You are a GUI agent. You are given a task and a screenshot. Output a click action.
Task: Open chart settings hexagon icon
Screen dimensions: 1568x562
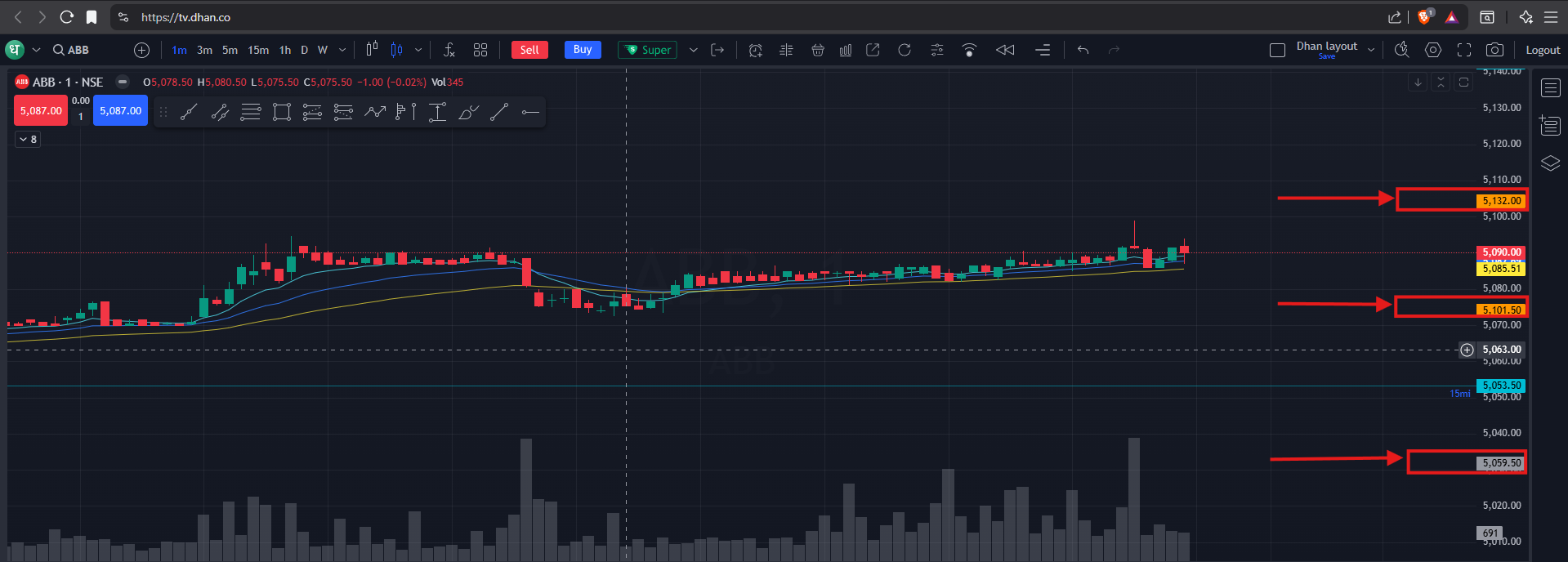point(1433,50)
